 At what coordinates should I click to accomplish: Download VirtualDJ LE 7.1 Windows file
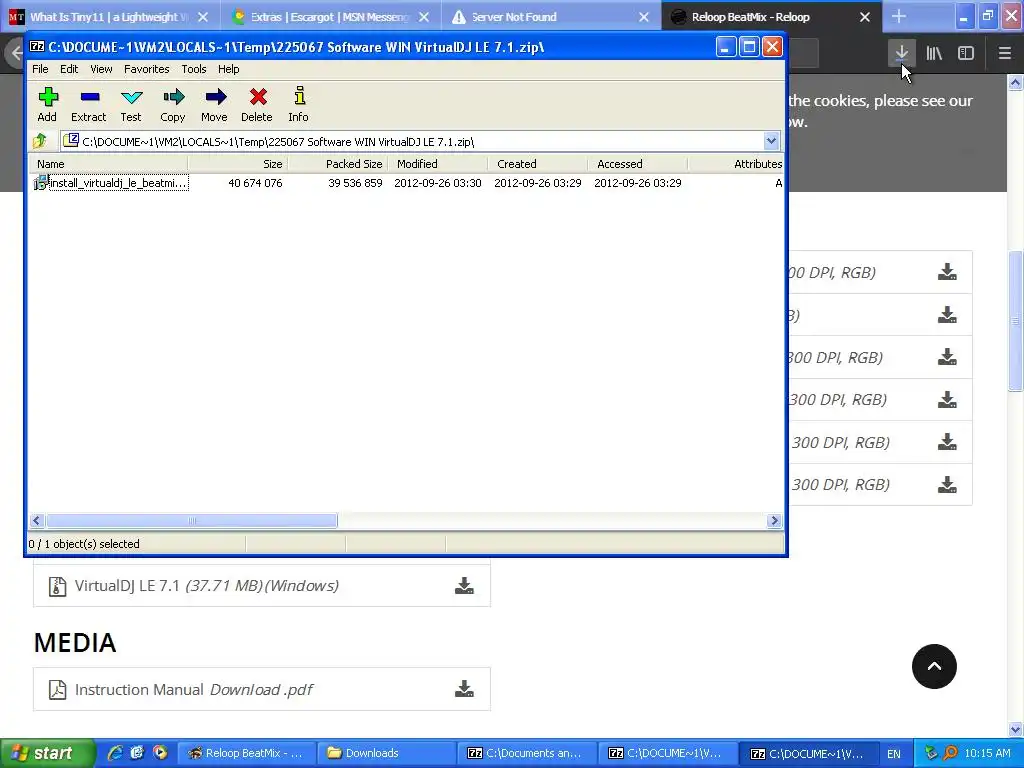click(x=464, y=586)
